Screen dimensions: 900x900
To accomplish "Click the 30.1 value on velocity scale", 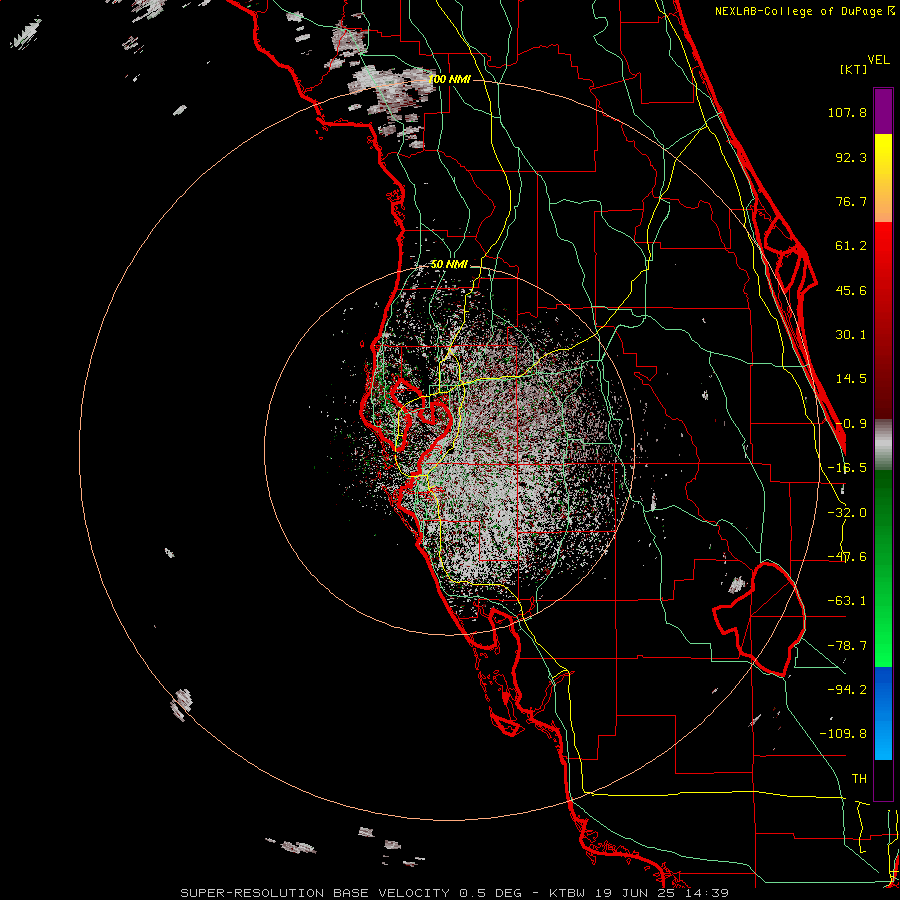I will [x=851, y=335].
